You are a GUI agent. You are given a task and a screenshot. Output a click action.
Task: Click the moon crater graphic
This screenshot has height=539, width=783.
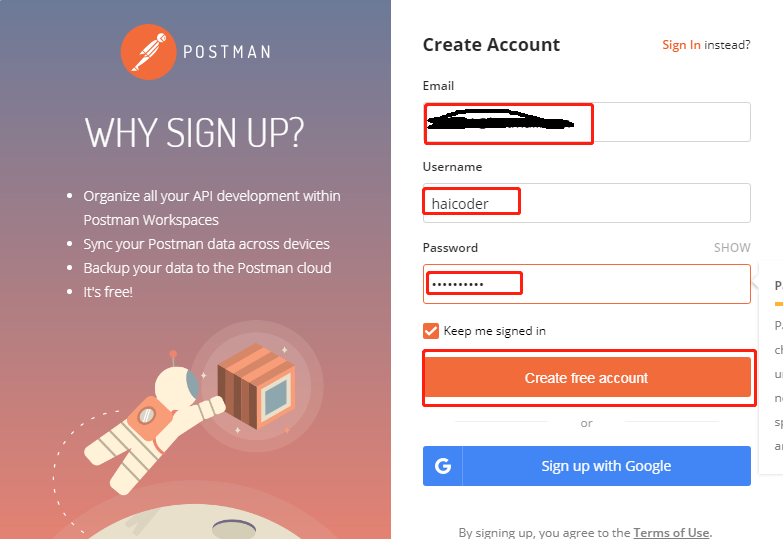[x=234, y=529]
